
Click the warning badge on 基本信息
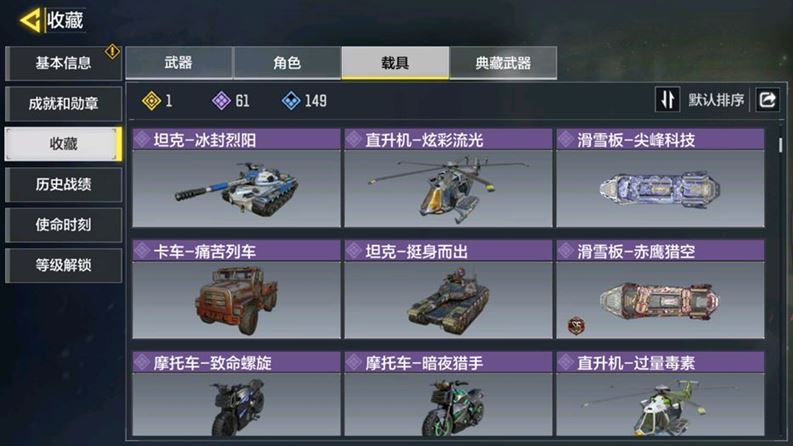(x=112, y=51)
